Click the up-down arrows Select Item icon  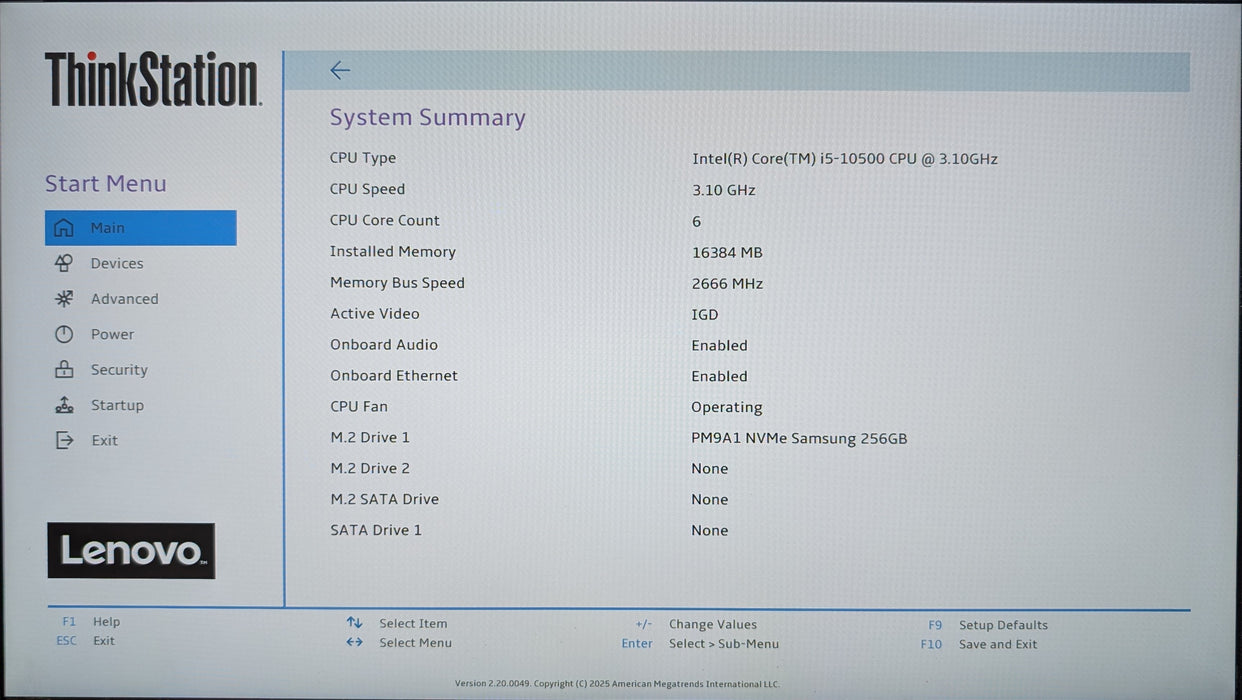[354, 623]
